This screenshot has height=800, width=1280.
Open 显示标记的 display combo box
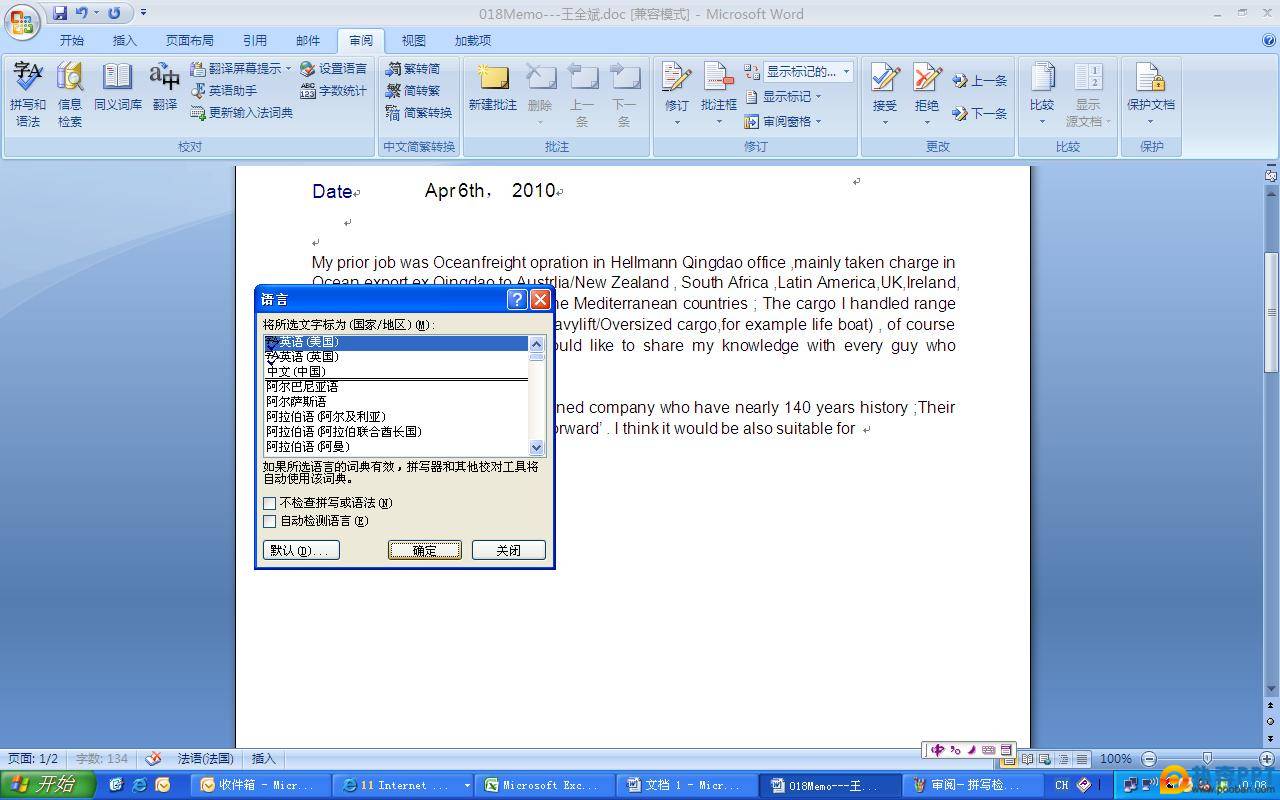[x=808, y=72]
